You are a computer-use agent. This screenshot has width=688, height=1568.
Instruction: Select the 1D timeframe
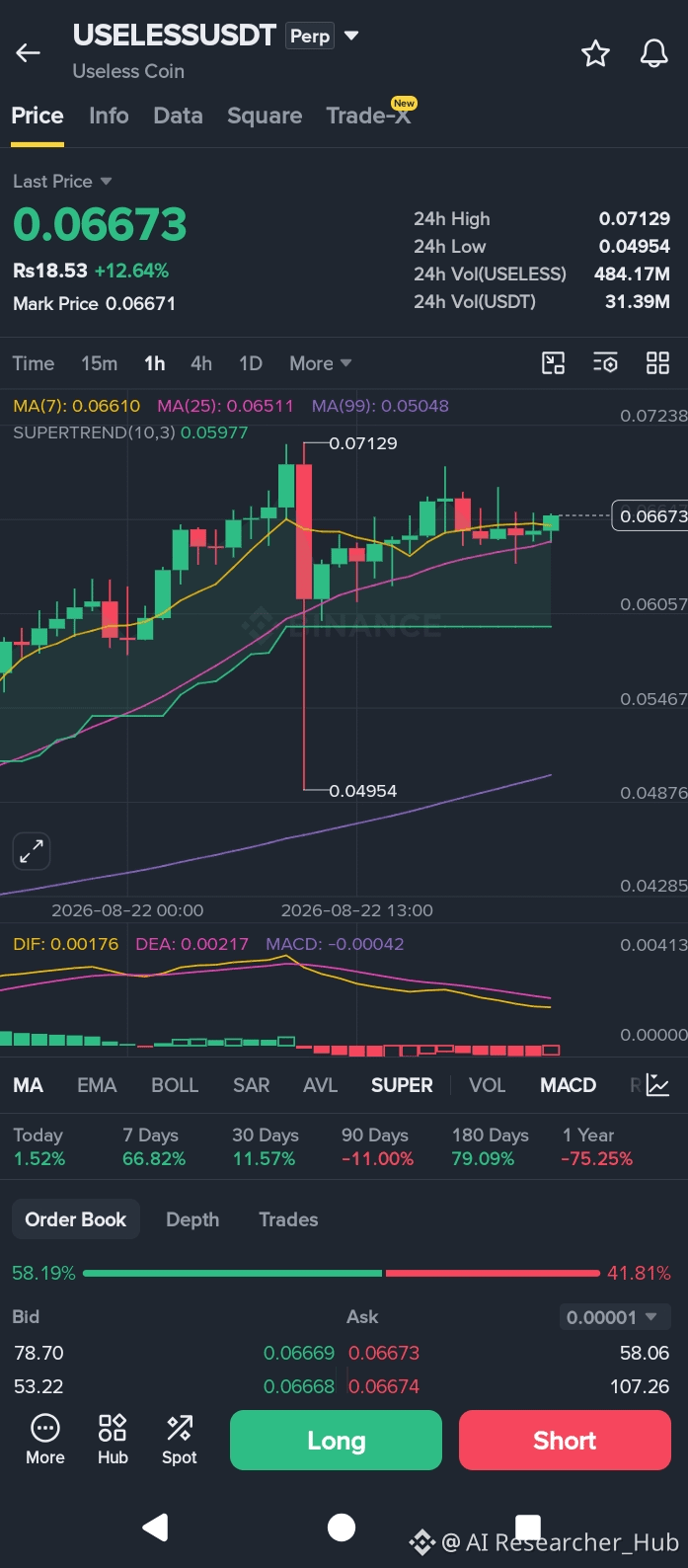(x=251, y=363)
